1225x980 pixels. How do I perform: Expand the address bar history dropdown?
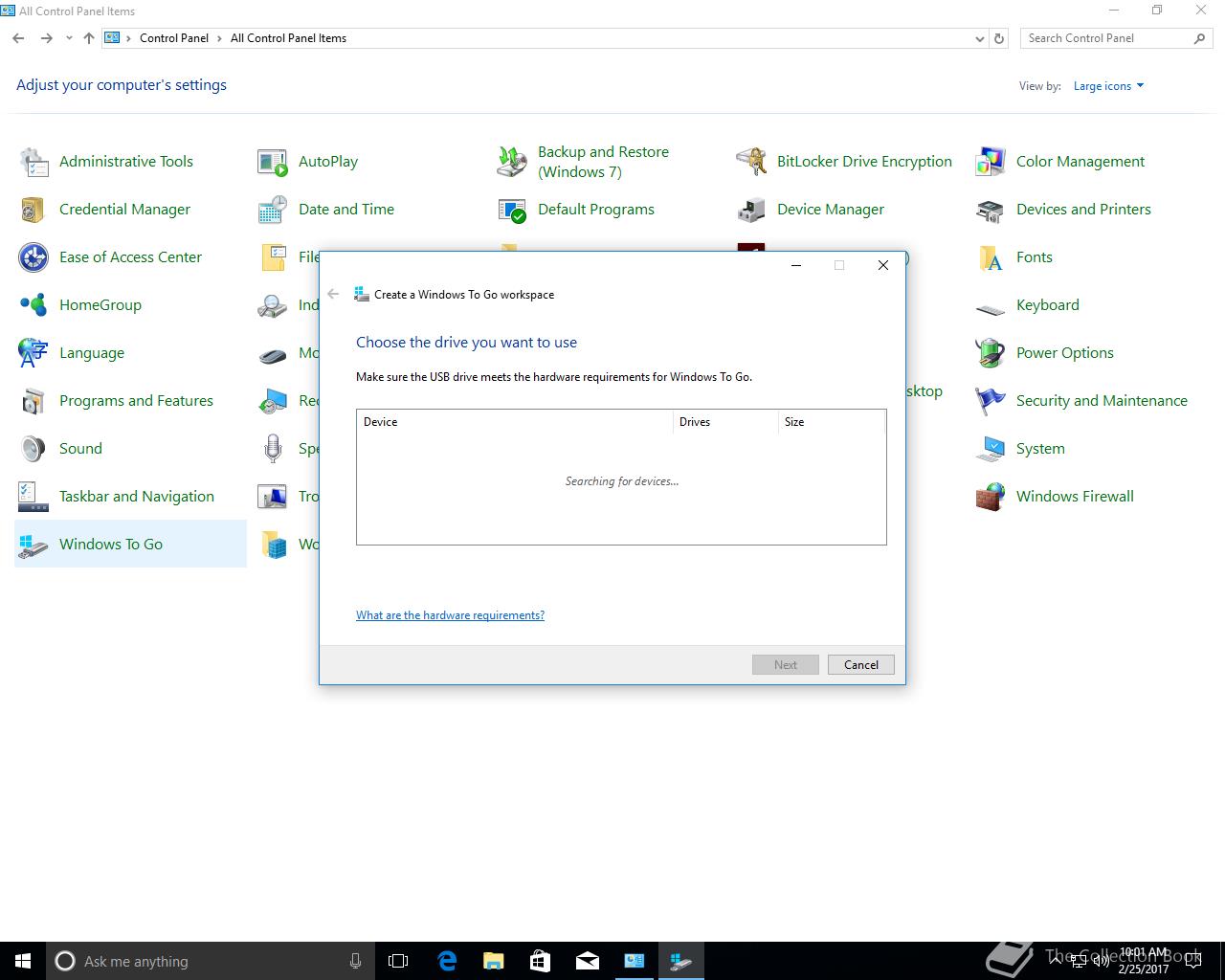click(x=979, y=39)
